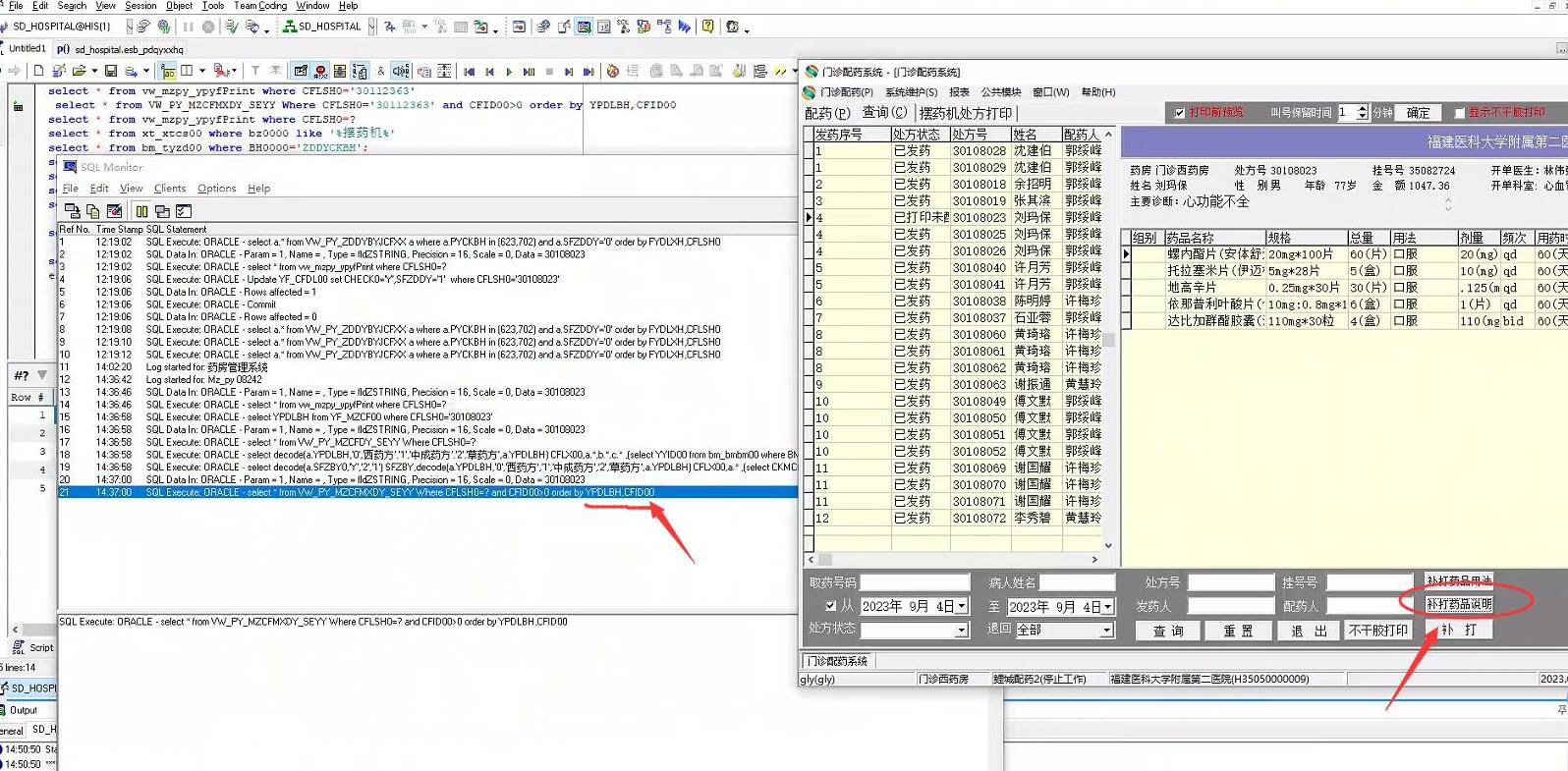
Task: Toggle the 从 start date checkbox
Action: click(831, 606)
